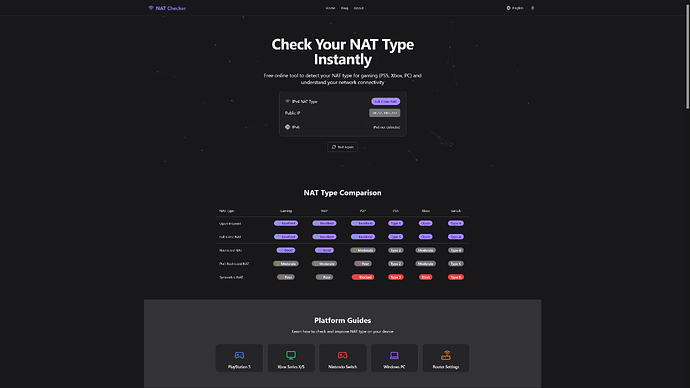Click the Symmetric NAT row label
This screenshot has height=388, width=690.
tap(231, 278)
